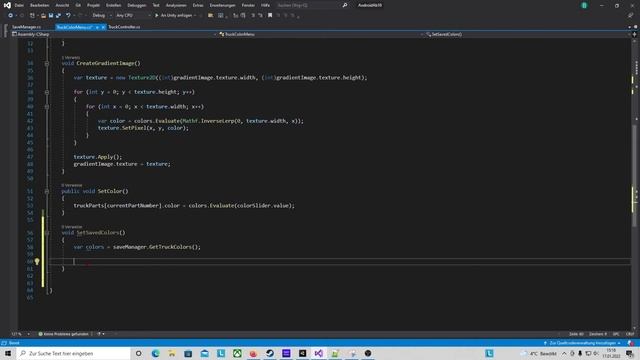Click the user account avatar icon
Image resolution: width=640 pixels, height=360 pixels.
point(584,5)
